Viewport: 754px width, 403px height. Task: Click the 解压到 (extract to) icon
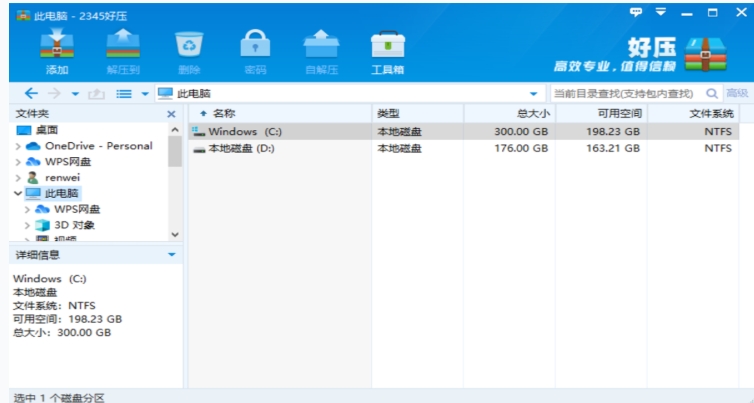coord(123,44)
